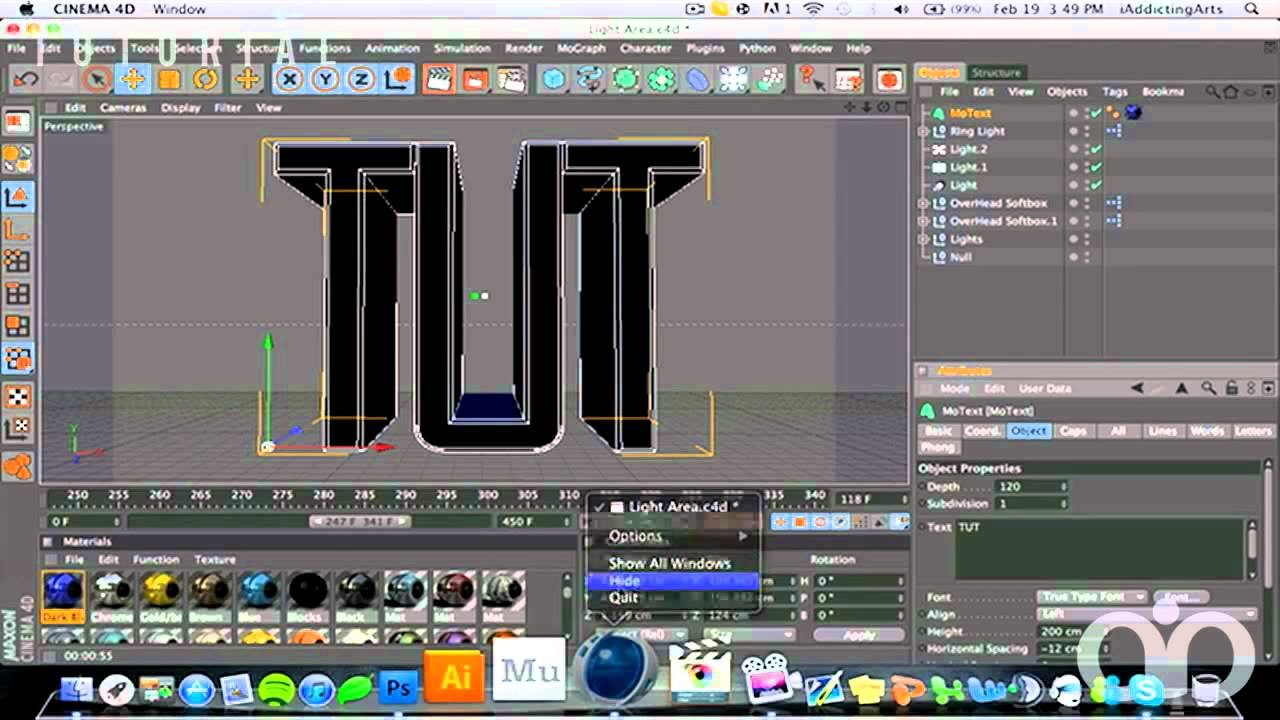Image resolution: width=1280 pixels, height=720 pixels.
Task: Toggle the Z axis lock
Action: point(361,79)
